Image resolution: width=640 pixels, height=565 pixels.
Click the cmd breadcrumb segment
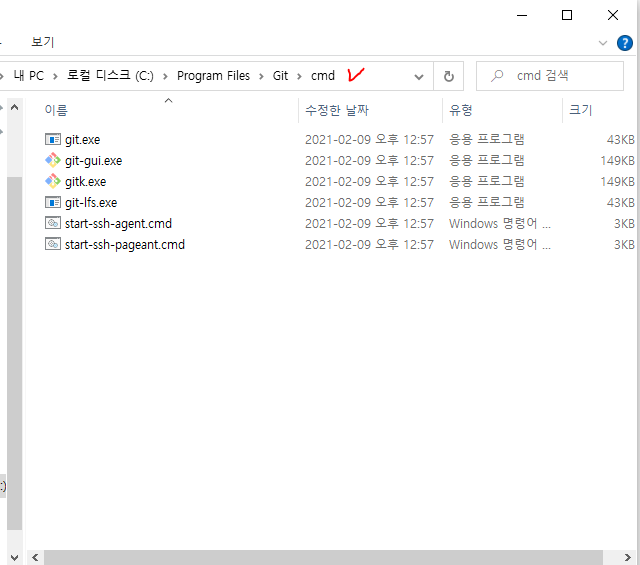tap(323, 76)
